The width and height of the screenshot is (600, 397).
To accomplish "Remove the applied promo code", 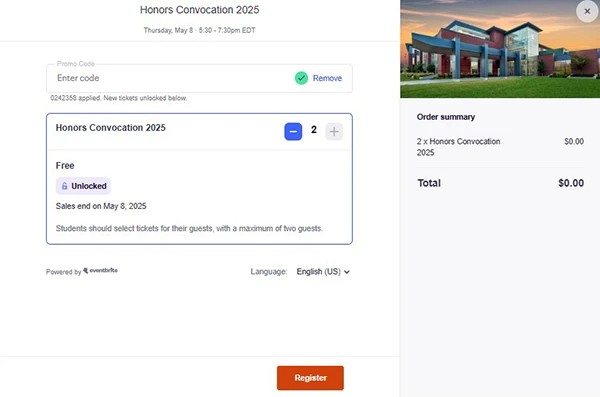I will pyautogui.click(x=327, y=78).
